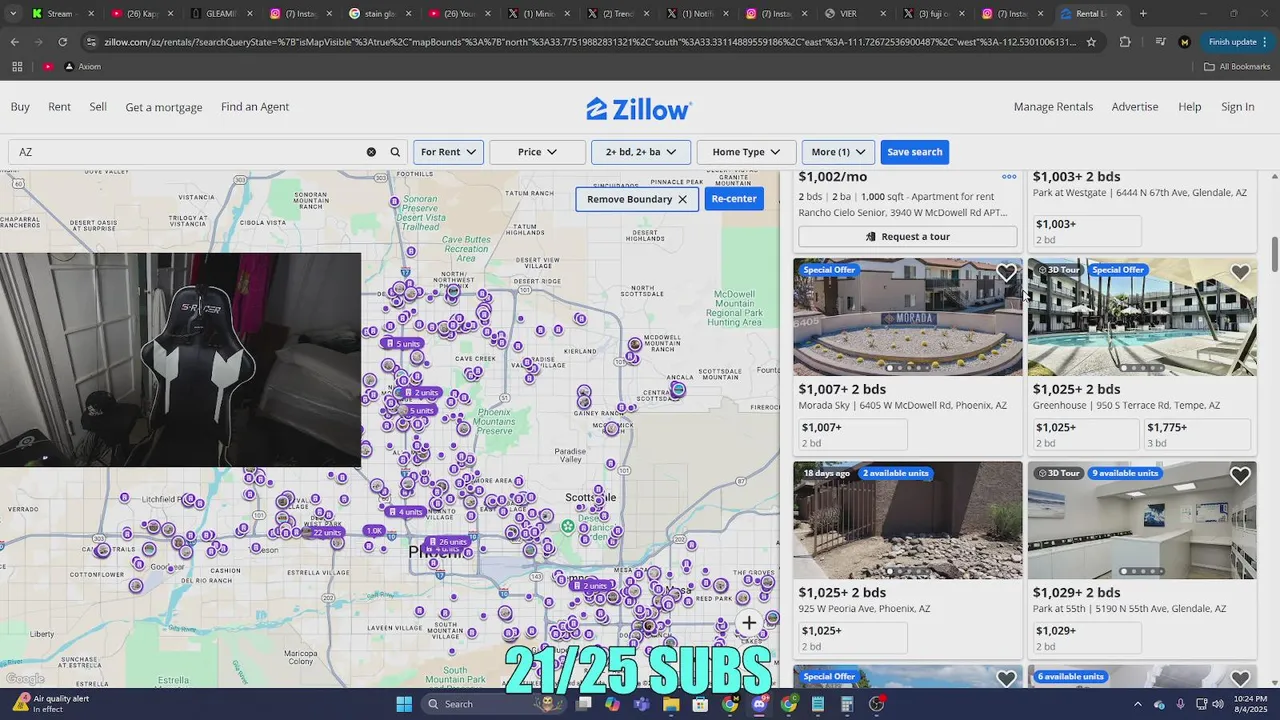Open the More (1) filters dropdown
The width and height of the screenshot is (1280, 720).
[x=838, y=152]
